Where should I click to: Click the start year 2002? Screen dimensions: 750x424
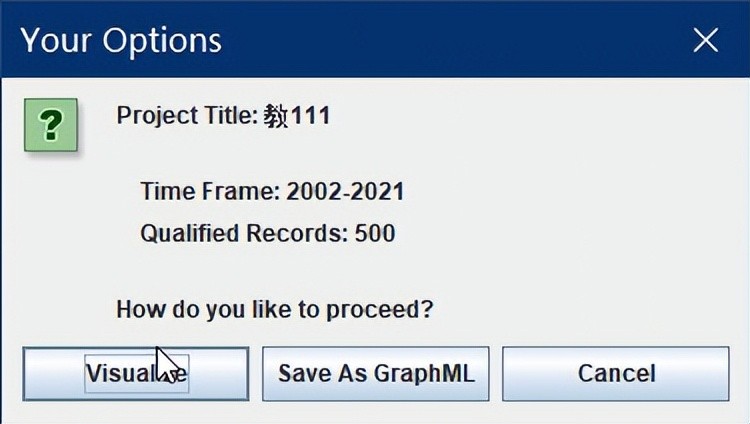pos(312,191)
